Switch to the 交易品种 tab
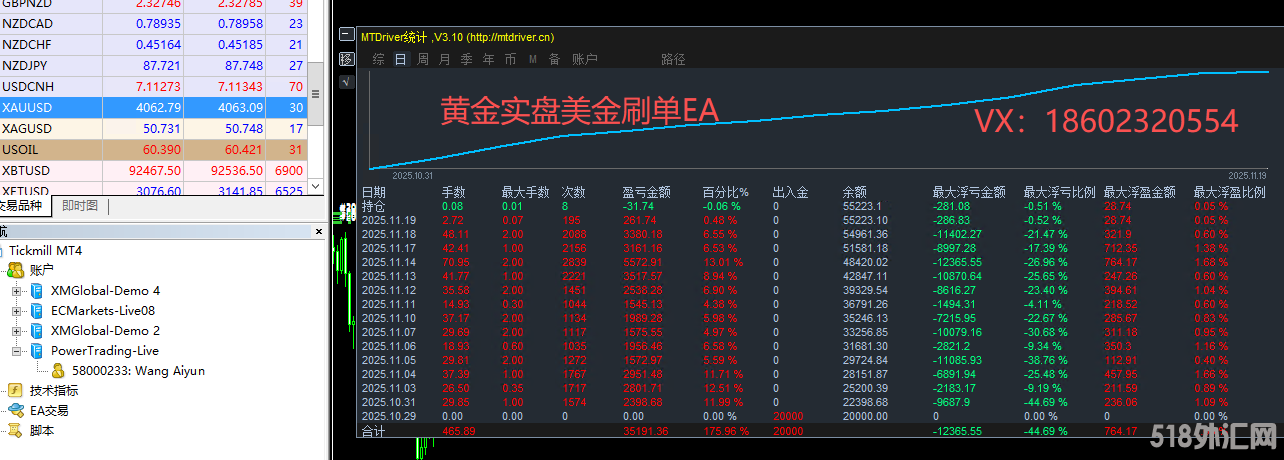 23,206
